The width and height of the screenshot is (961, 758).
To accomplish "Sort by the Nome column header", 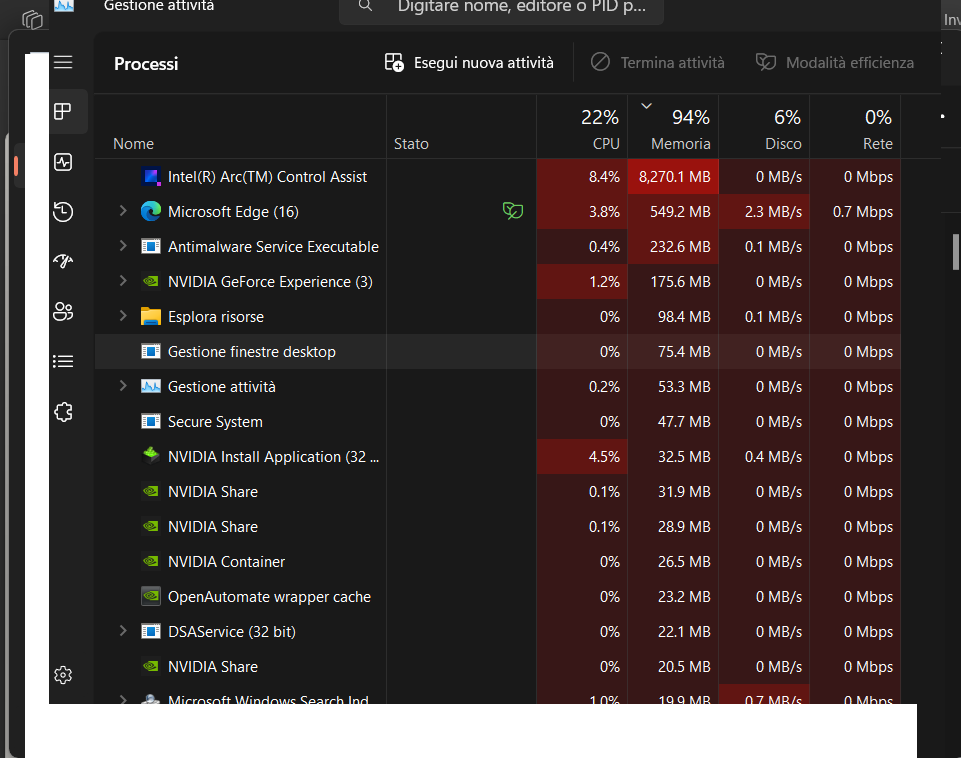I will coord(240,127).
